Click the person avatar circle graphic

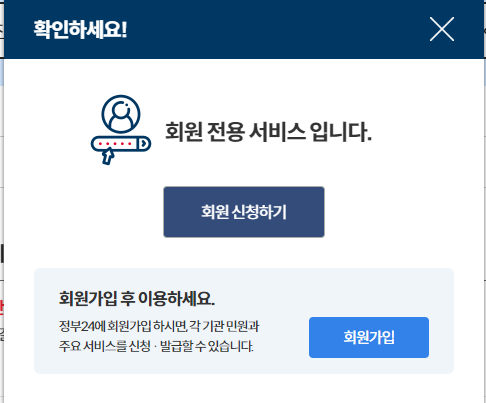(121, 114)
